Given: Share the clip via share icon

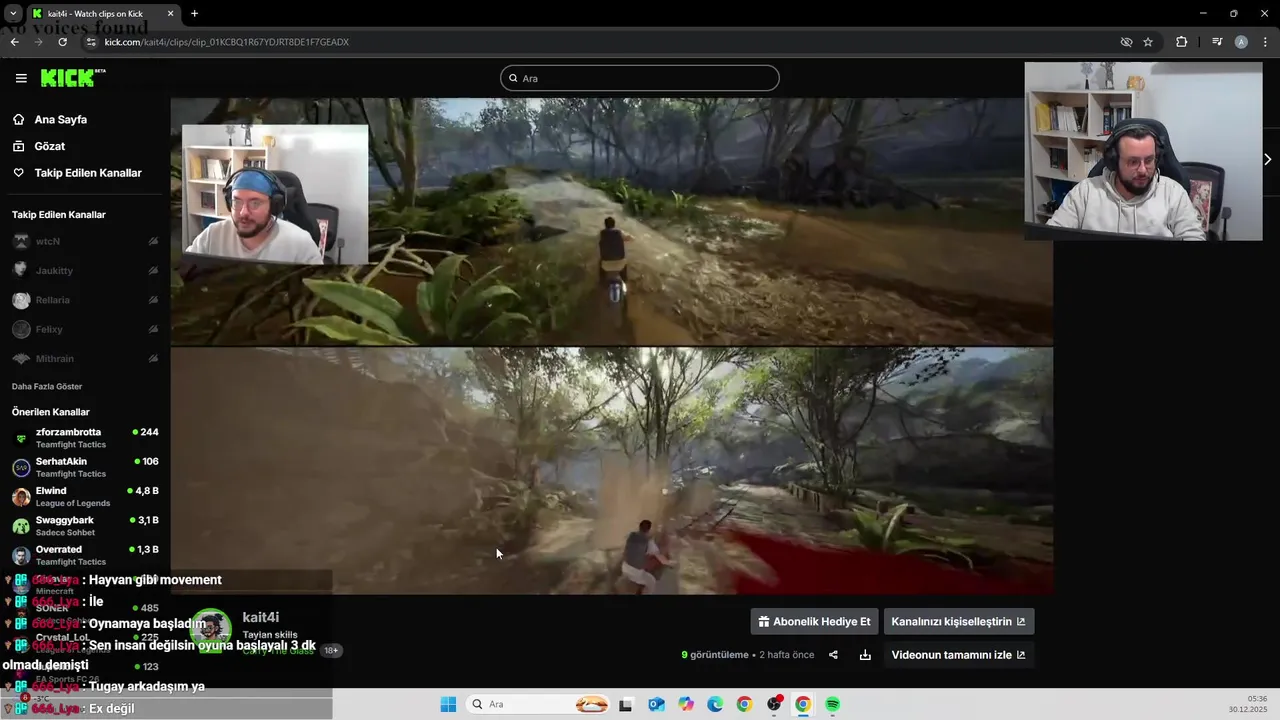Looking at the screenshot, I should pos(833,655).
